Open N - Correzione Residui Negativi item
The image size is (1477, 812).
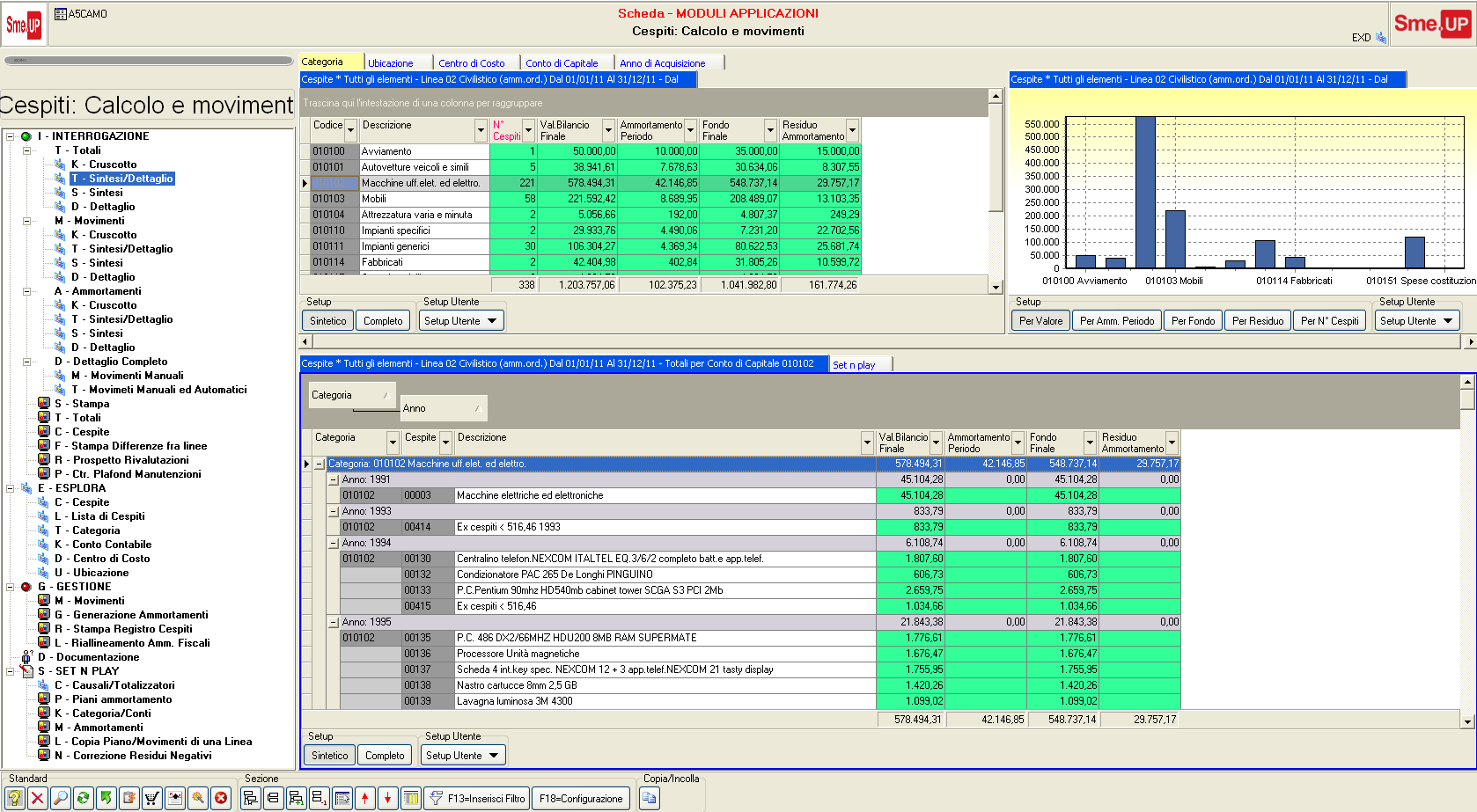click(134, 756)
